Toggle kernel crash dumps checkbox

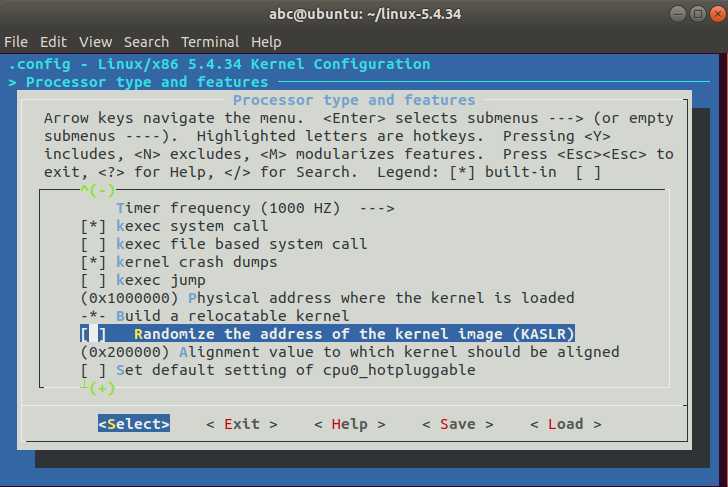(93, 262)
